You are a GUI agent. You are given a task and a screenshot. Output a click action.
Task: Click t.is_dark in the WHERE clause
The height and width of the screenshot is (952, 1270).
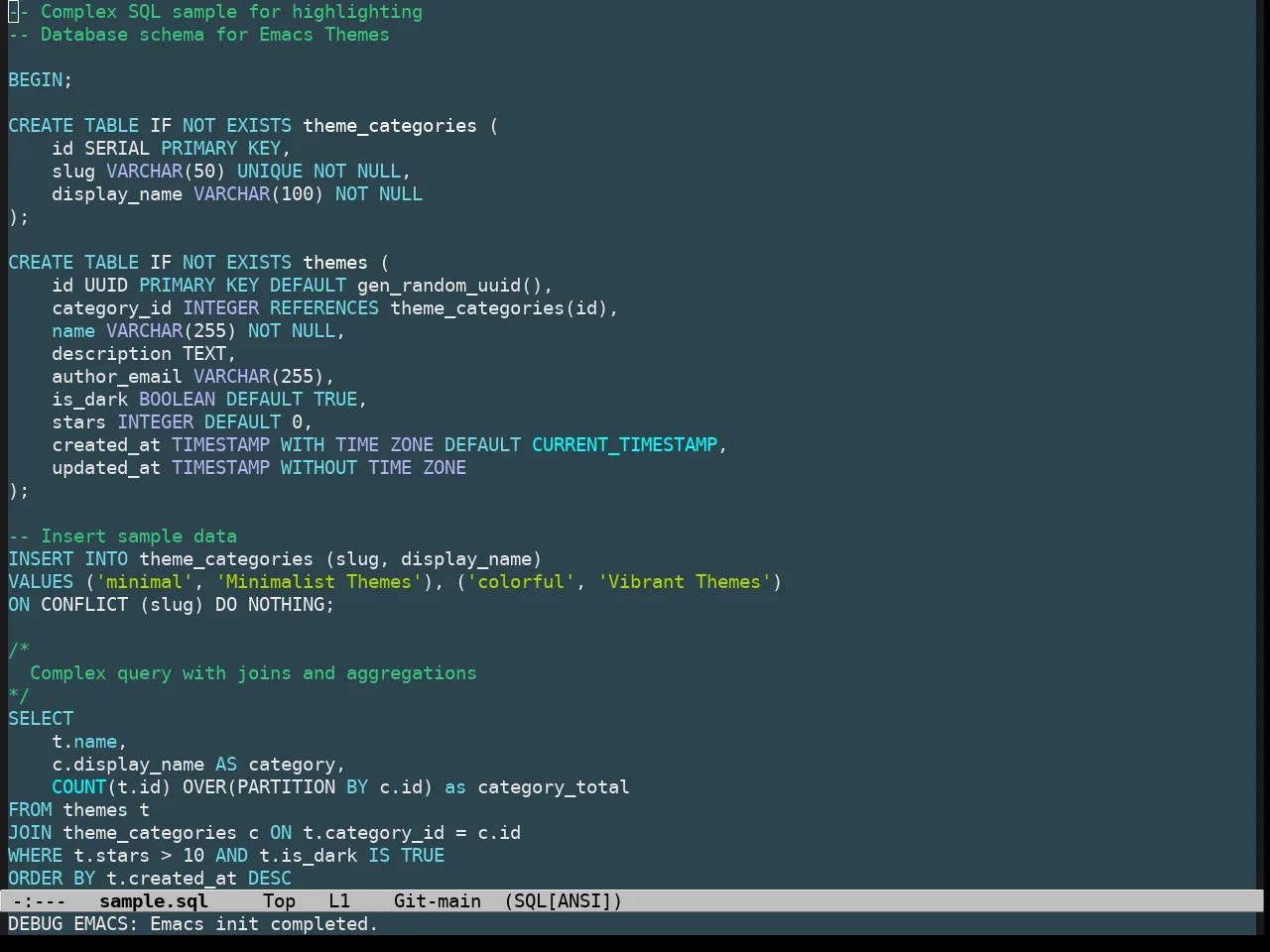(308, 856)
